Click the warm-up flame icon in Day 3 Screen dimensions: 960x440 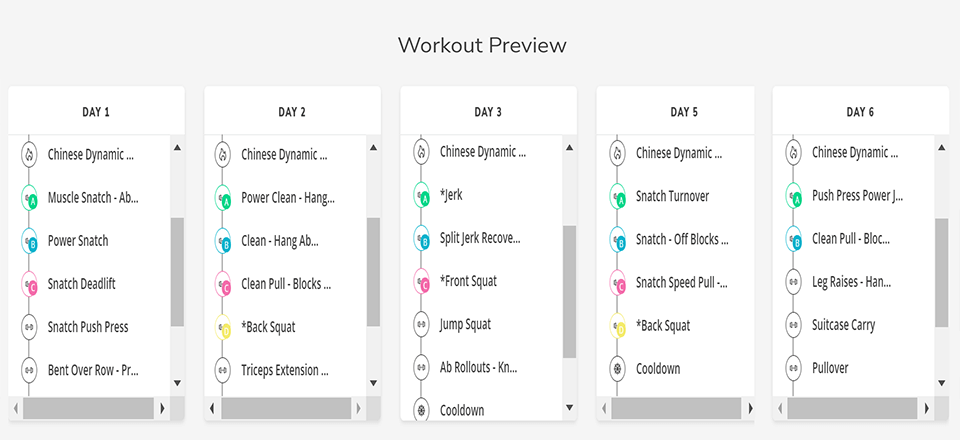pyautogui.click(x=421, y=151)
